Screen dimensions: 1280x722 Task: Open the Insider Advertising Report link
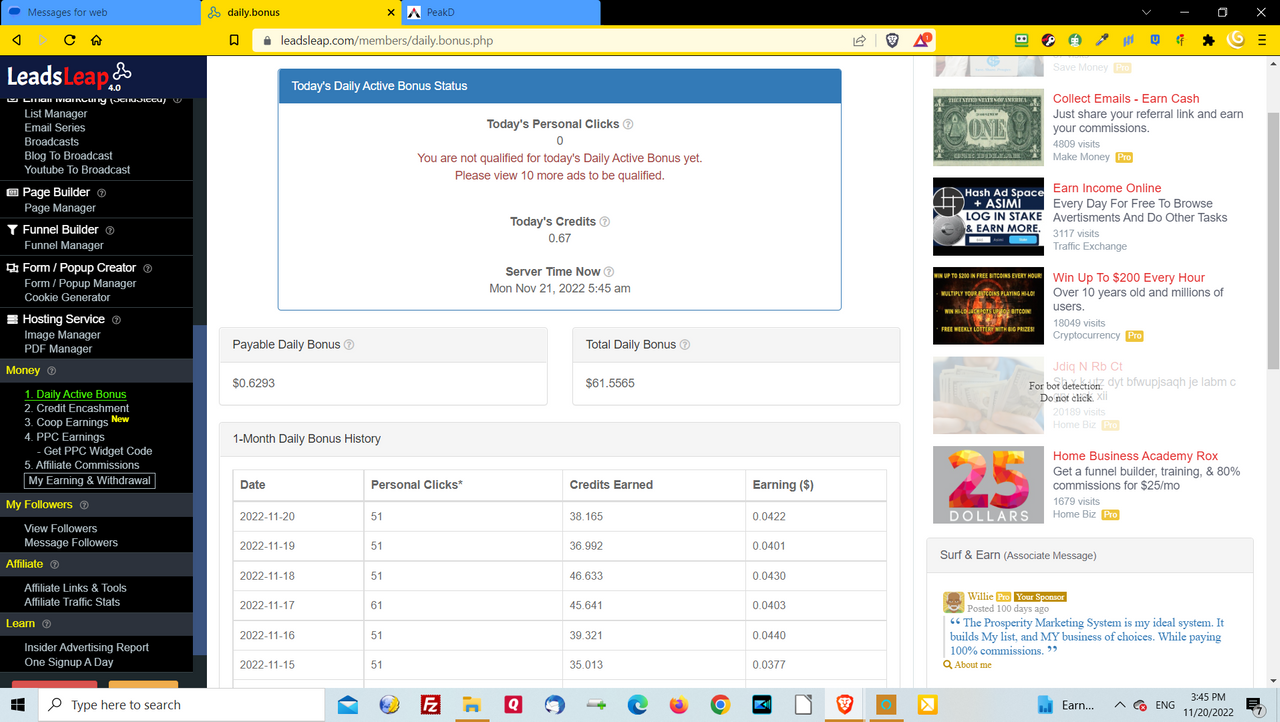(87, 648)
